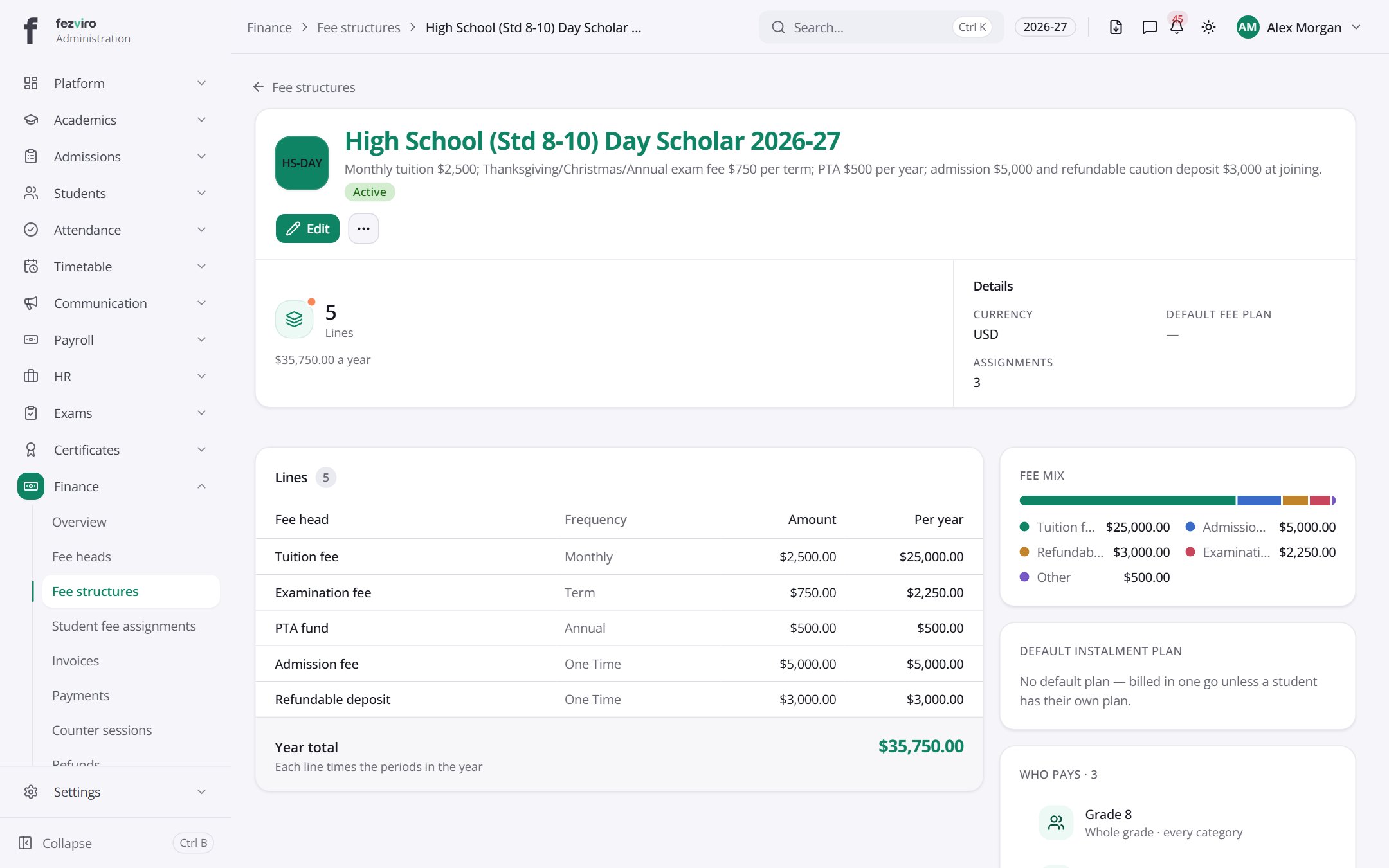Click the search magnifier icon
Image resolution: width=1389 pixels, height=868 pixels.
point(778,27)
